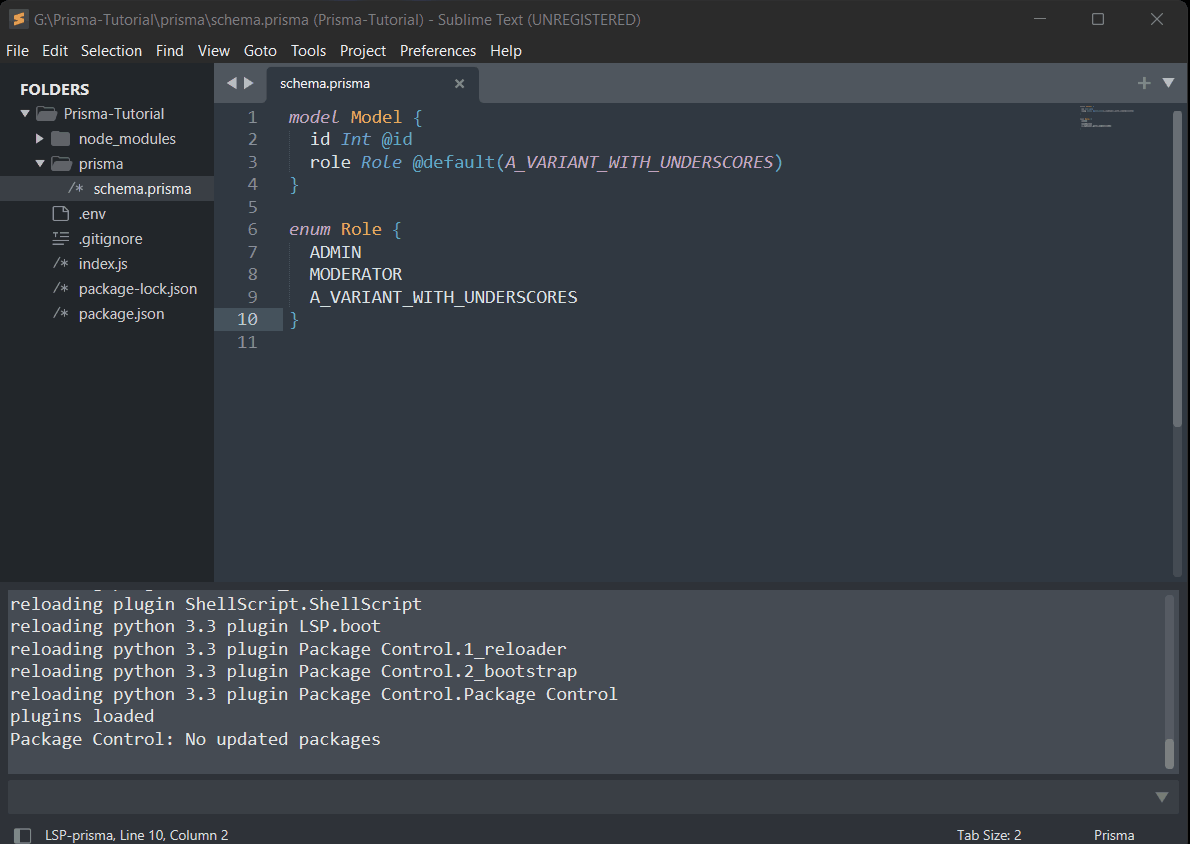Open the tab list dropdown triangle

coord(1170,84)
